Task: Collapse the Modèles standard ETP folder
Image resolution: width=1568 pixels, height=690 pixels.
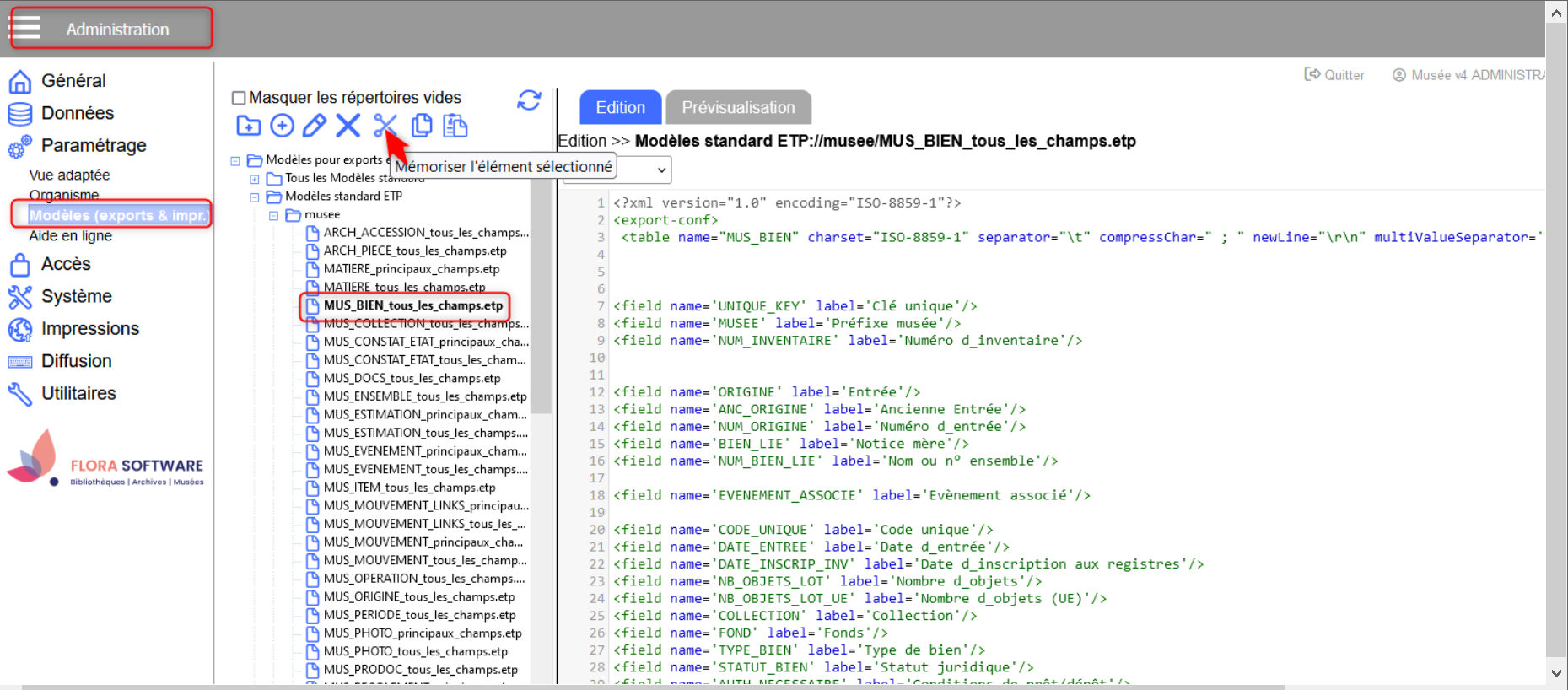Action: coord(255,197)
